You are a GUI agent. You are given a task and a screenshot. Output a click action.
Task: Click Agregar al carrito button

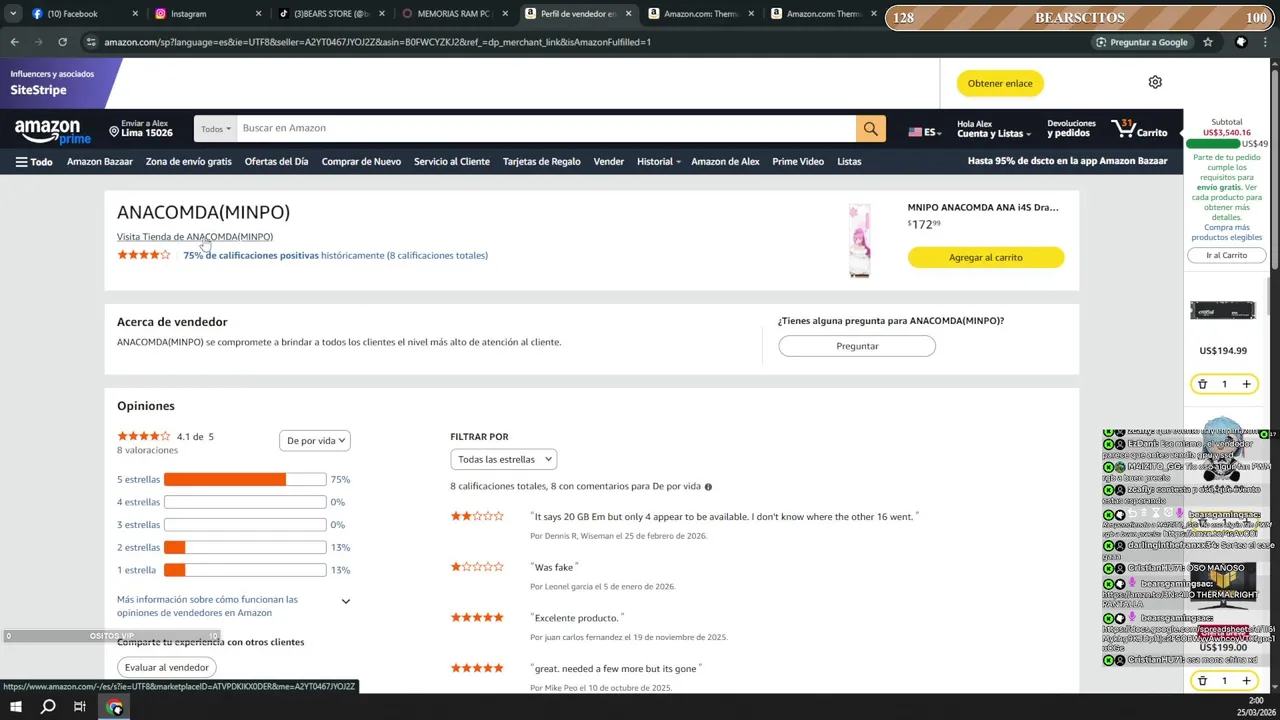pos(986,257)
